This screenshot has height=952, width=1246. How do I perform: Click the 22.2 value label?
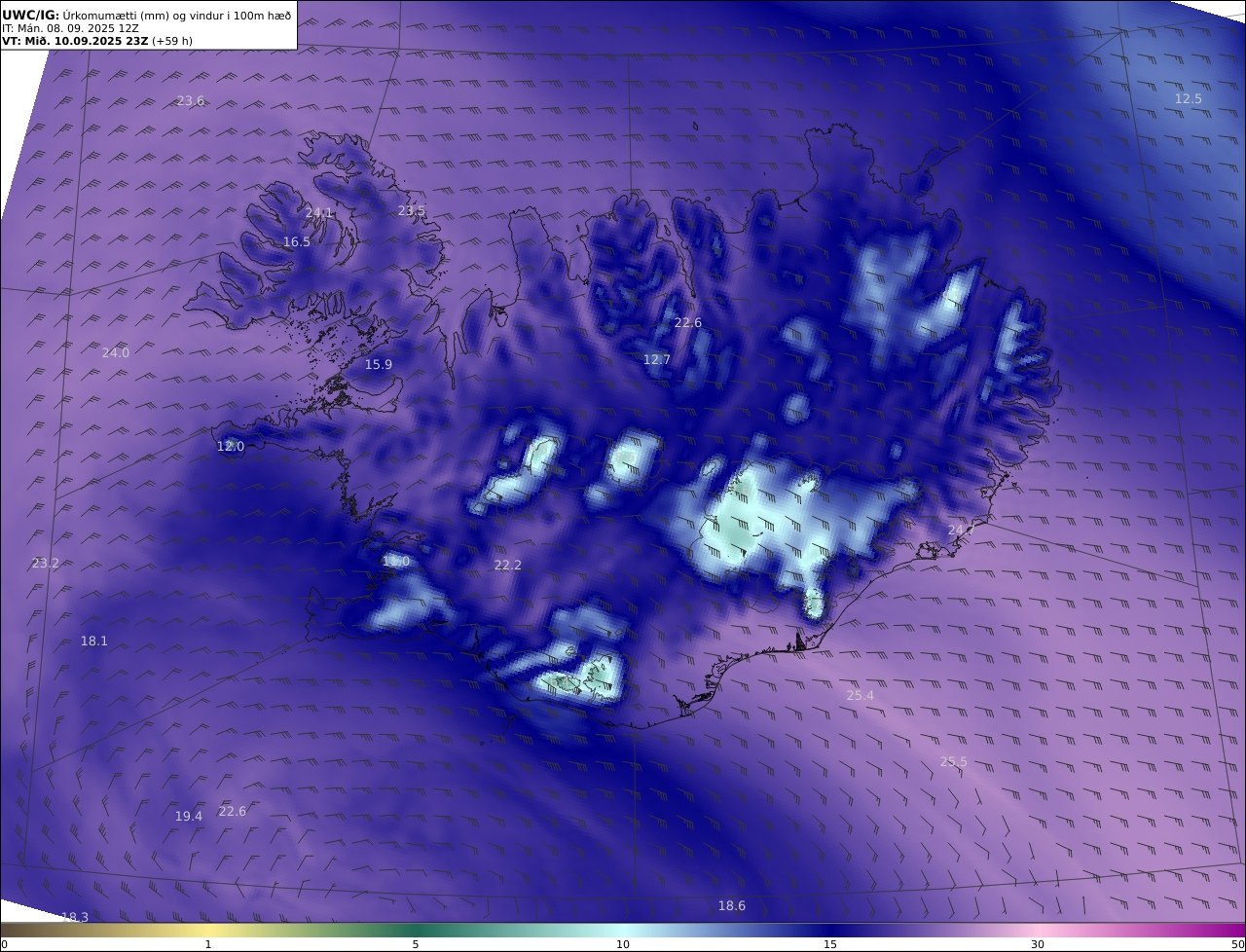tap(508, 566)
